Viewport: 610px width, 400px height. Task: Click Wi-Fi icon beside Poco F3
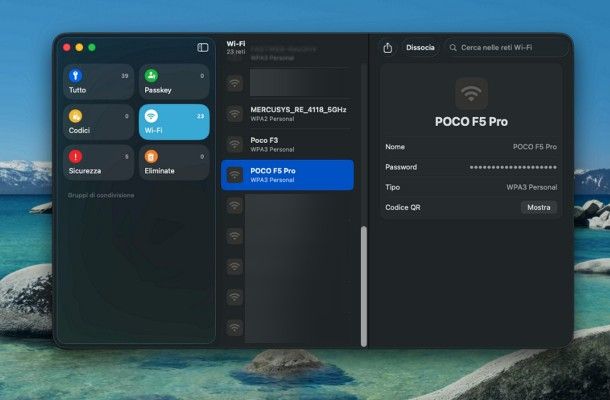(x=235, y=144)
